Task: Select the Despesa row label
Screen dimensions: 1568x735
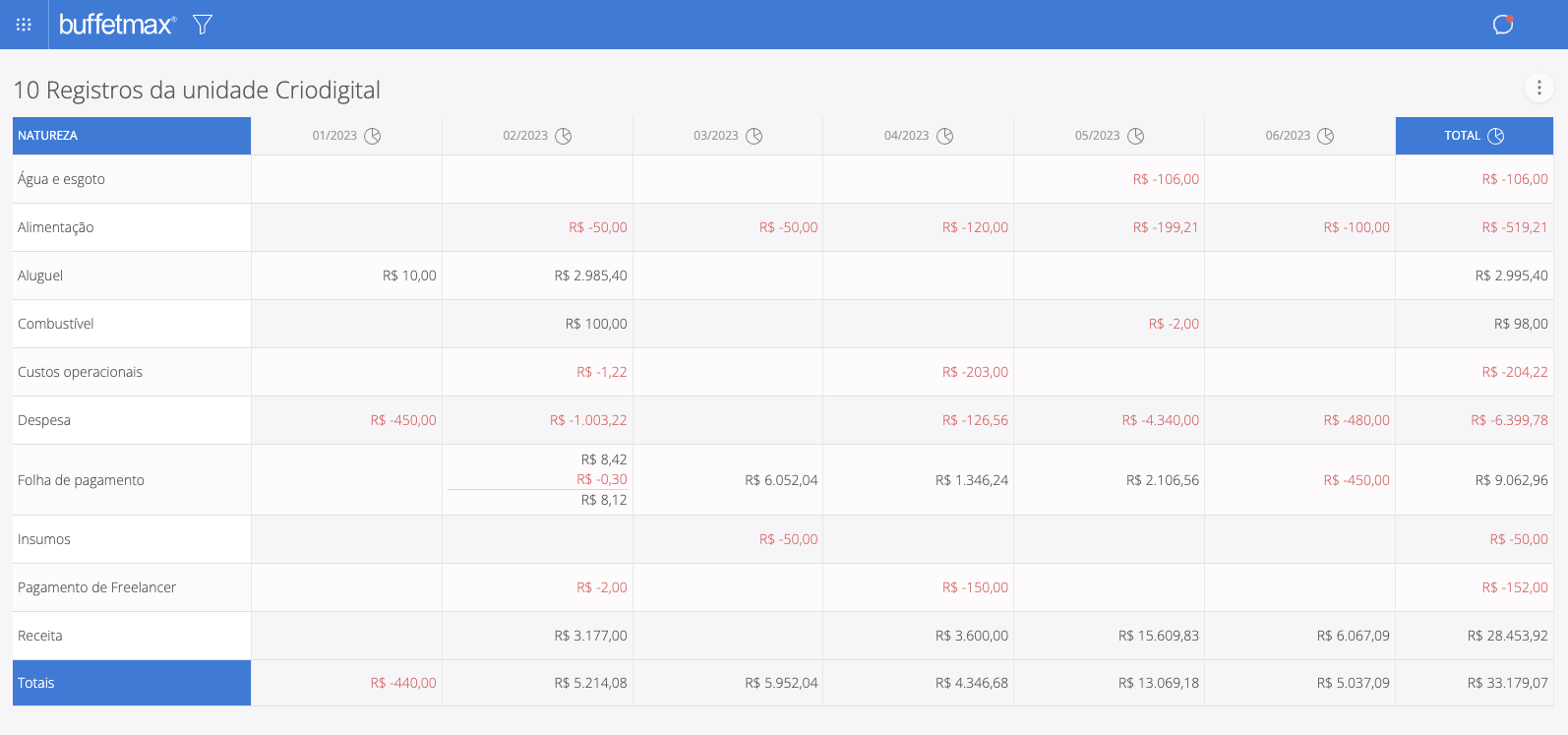Action: (44, 420)
